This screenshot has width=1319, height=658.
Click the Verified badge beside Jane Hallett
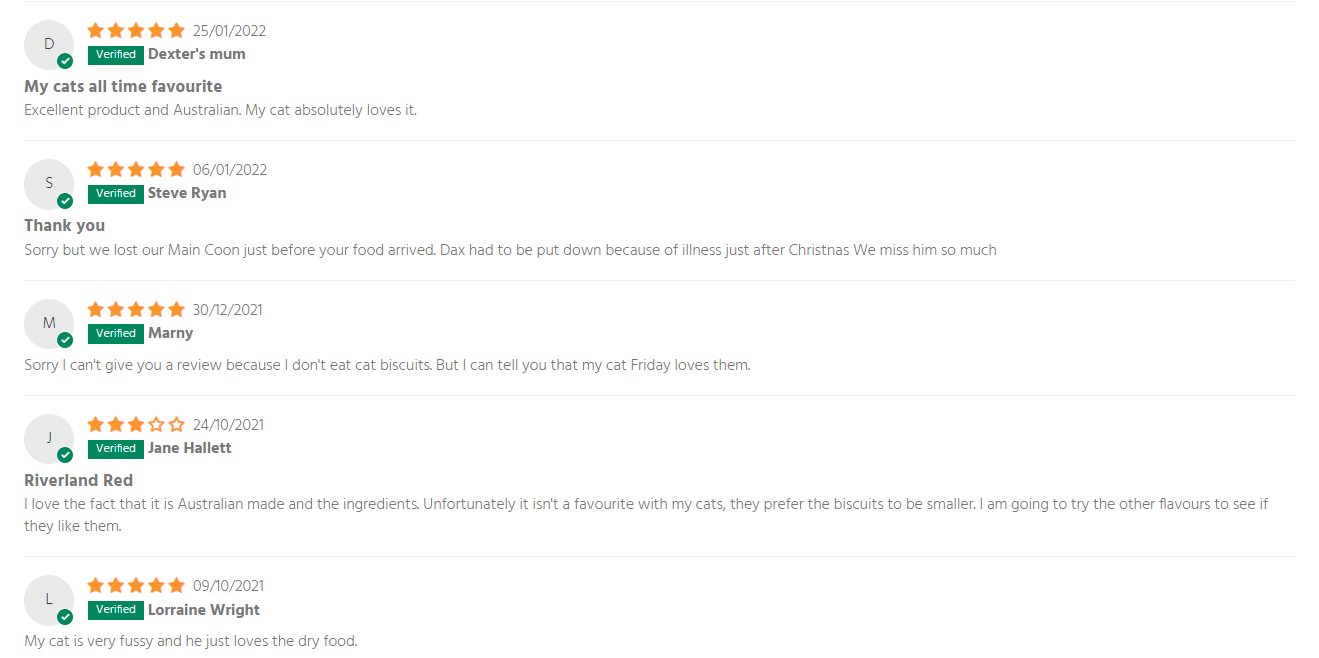coord(116,449)
